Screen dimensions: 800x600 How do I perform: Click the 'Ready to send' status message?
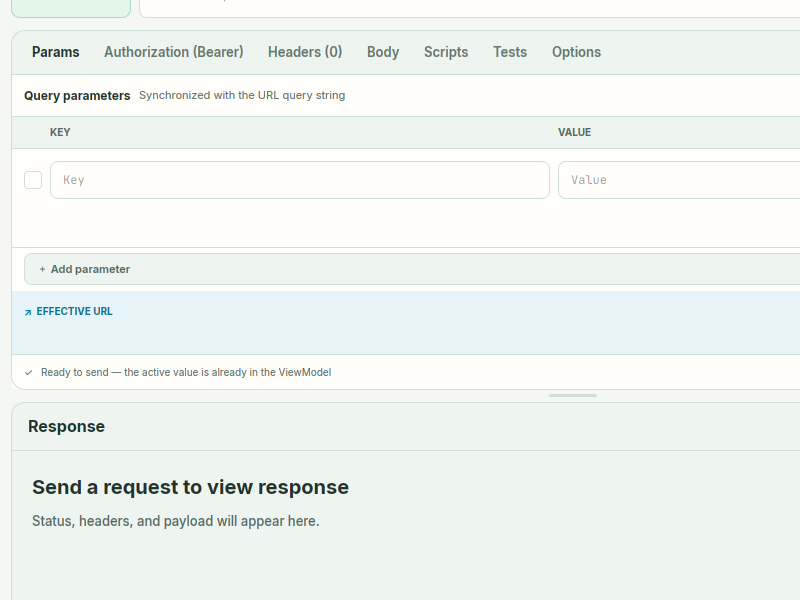coord(186,372)
